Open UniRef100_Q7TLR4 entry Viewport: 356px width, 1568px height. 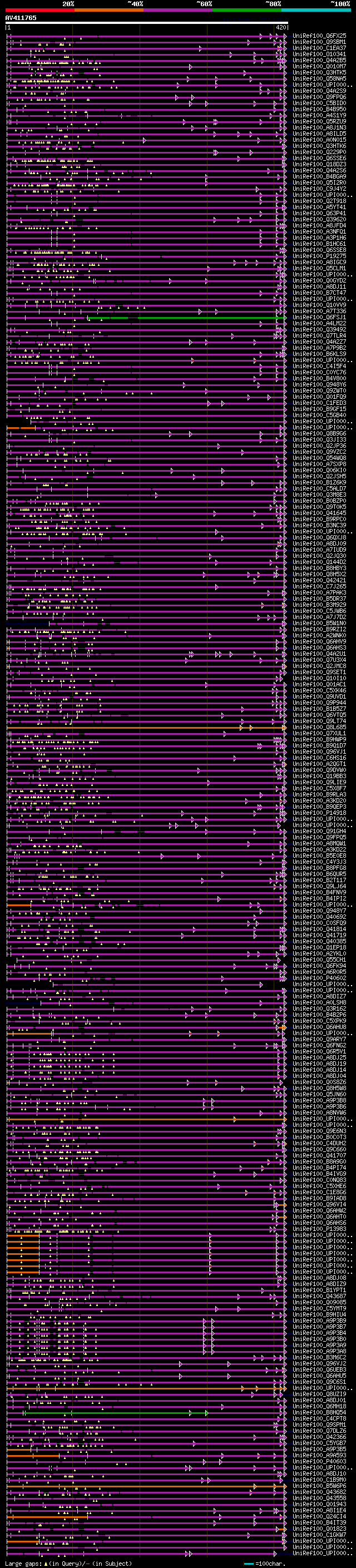coord(319,335)
